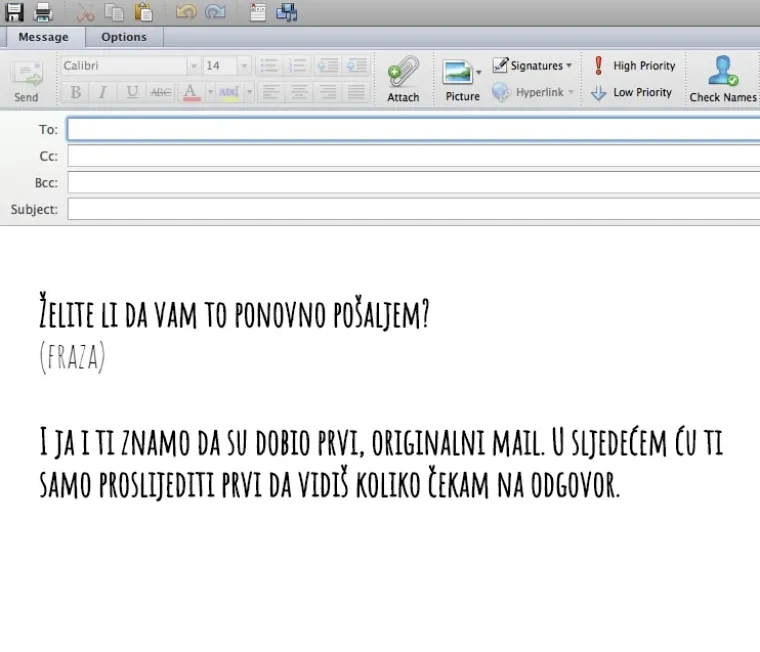Switch to the Options tab

(x=124, y=37)
